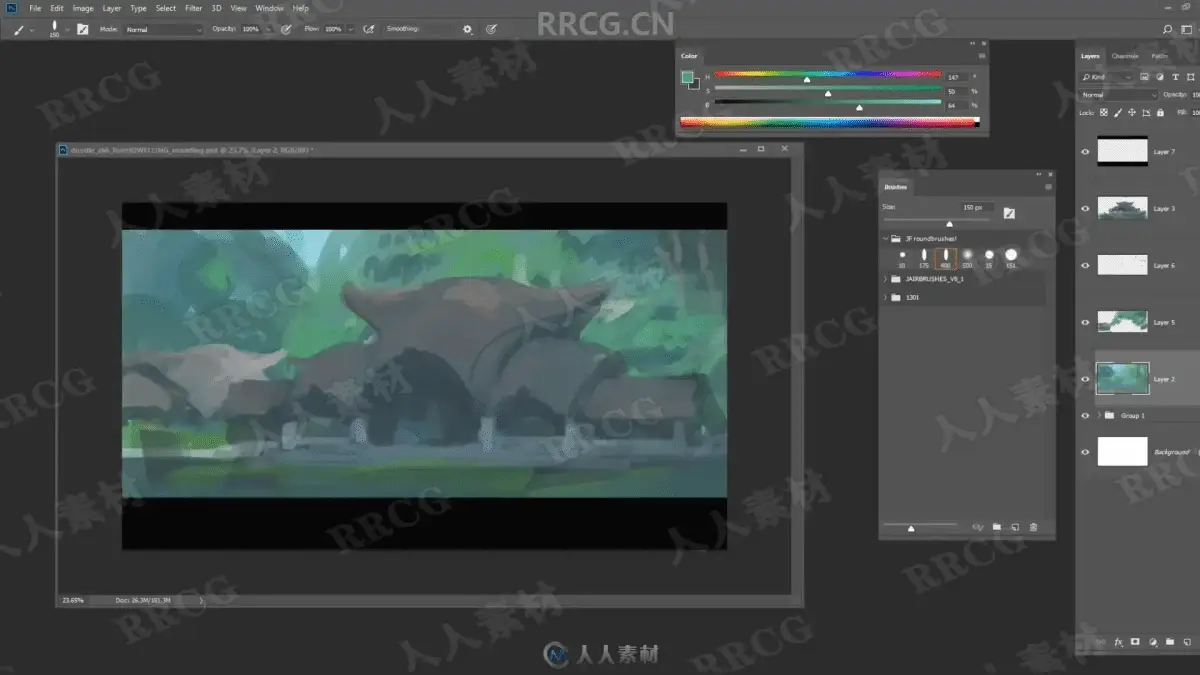Click the Opacity 100% field in options bar
This screenshot has width=1200, height=675.
tap(250, 29)
